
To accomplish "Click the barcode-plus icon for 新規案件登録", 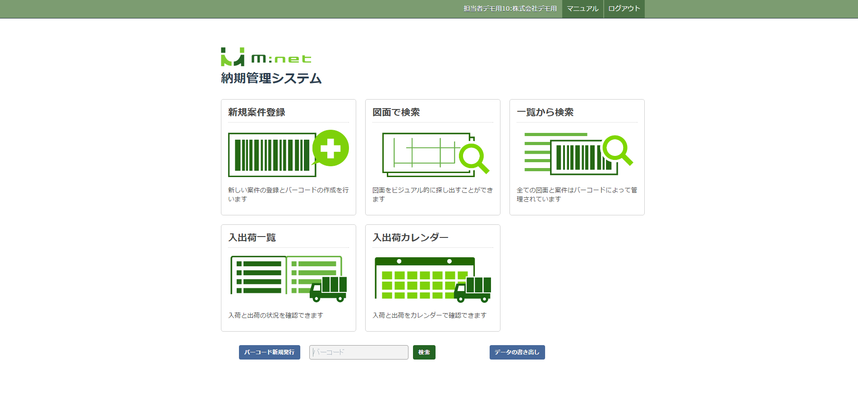I will pos(288,154).
